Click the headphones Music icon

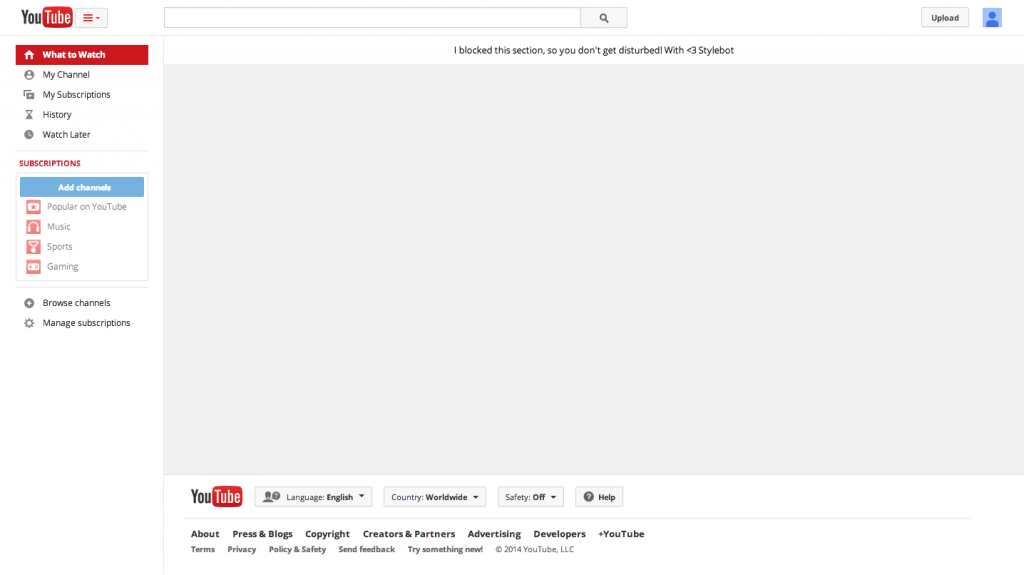(x=33, y=227)
